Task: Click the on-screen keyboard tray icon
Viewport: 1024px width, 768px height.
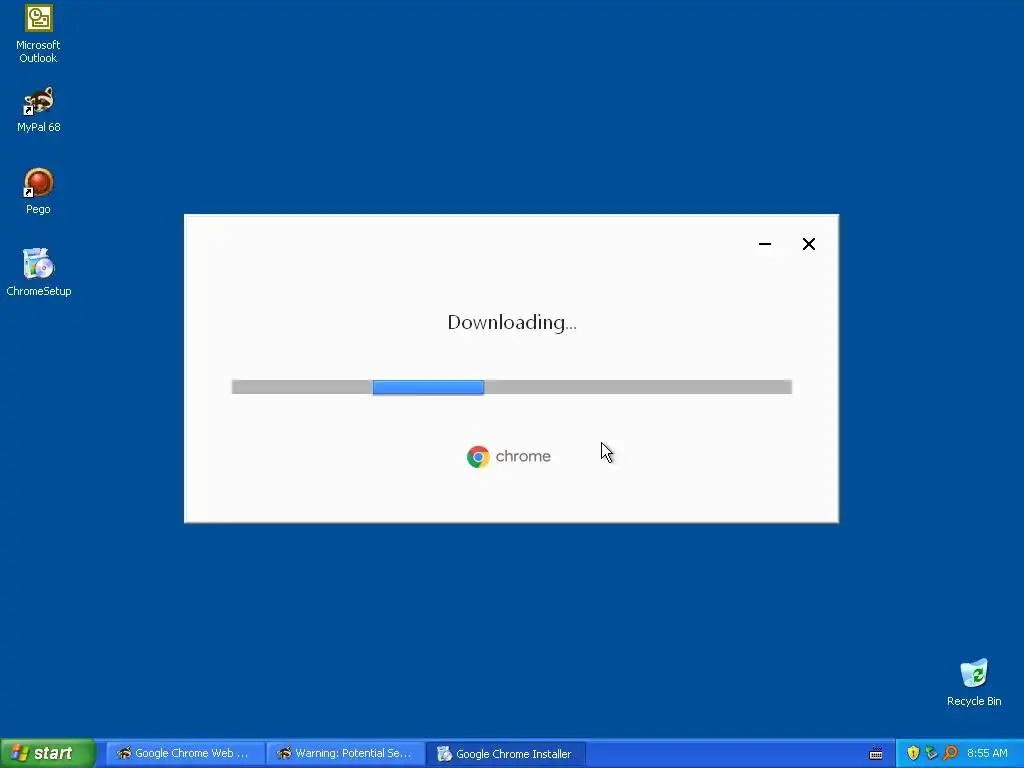Action: (876, 754)
